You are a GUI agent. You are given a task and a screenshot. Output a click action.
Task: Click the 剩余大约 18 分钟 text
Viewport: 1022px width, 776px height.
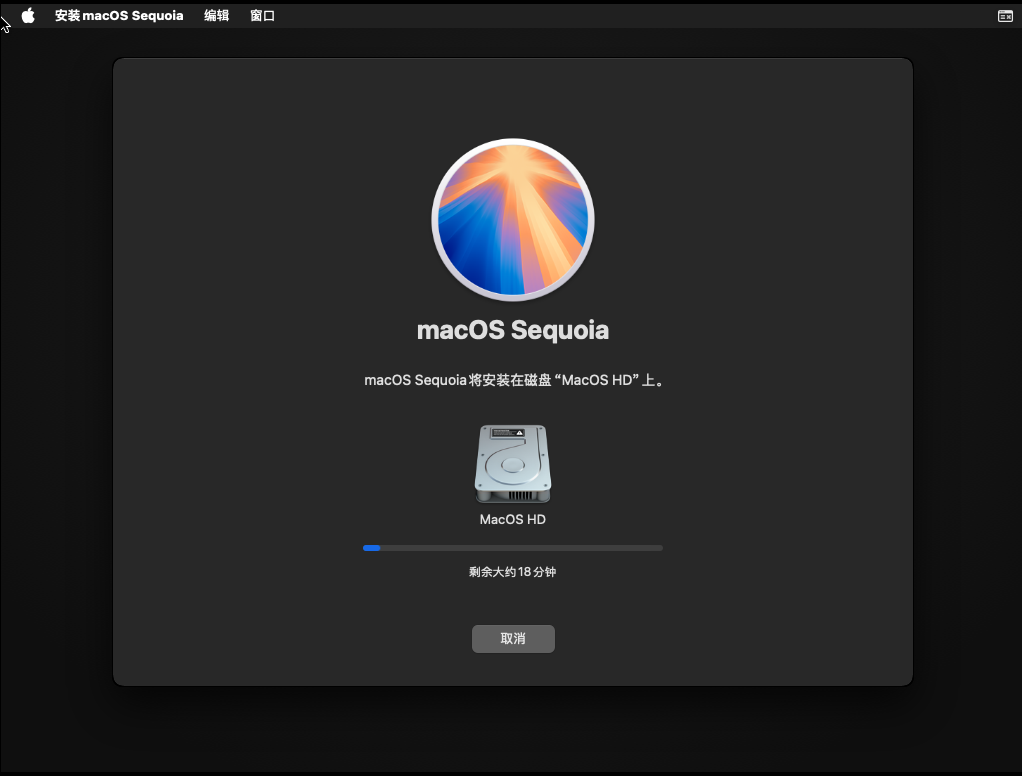coord(512,572)
